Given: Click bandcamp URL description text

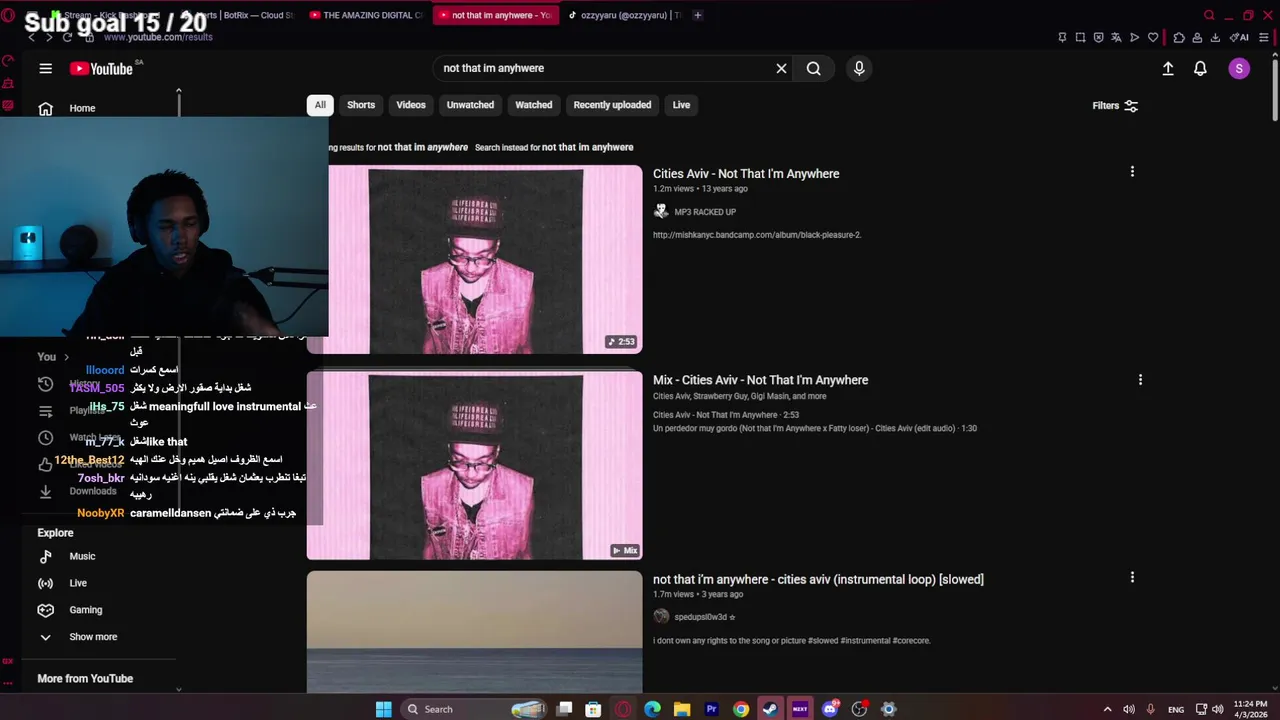Looking at the screenshot, I should (757, 235).
